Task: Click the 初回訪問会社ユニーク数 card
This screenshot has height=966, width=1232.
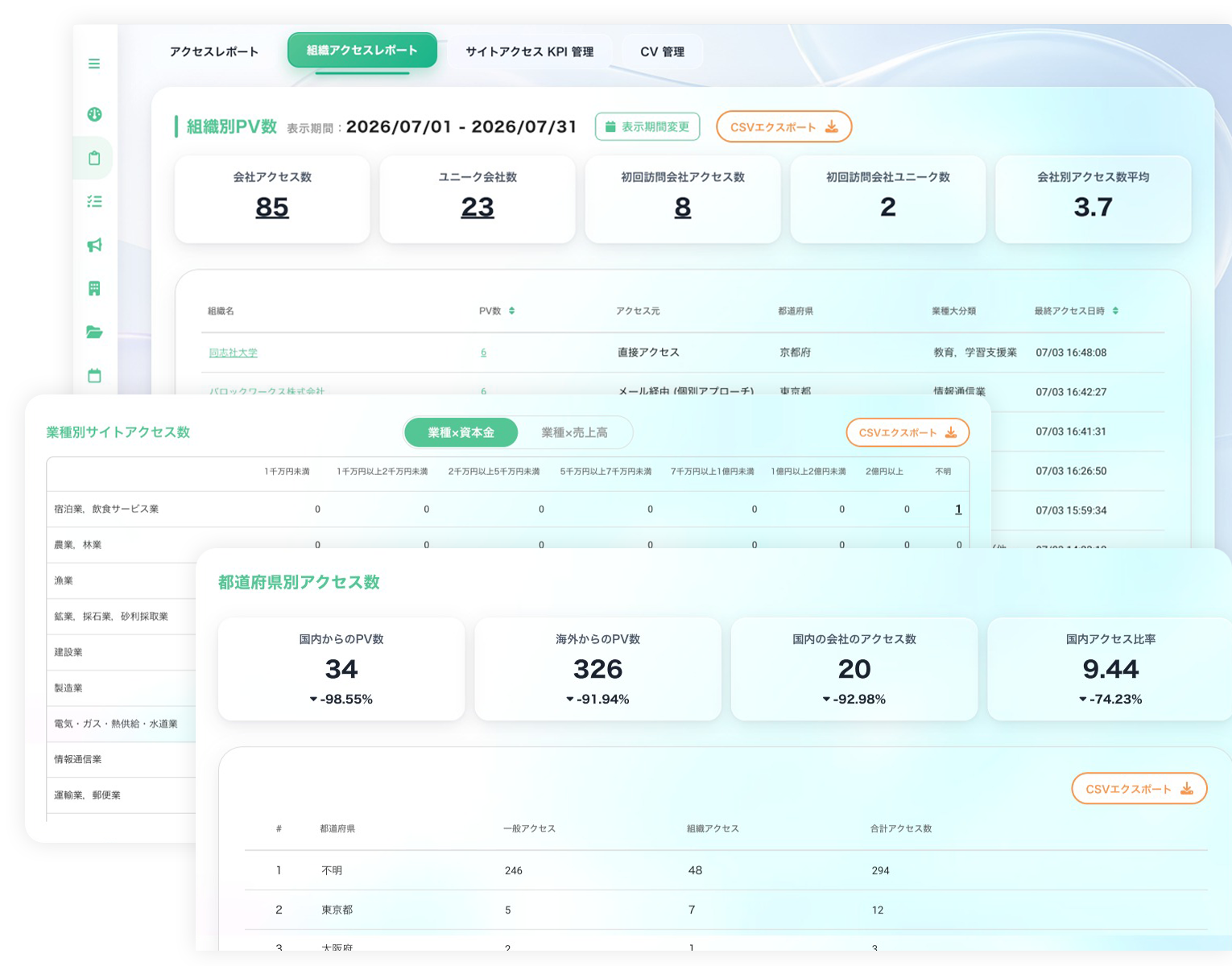Action: (888, 199)
